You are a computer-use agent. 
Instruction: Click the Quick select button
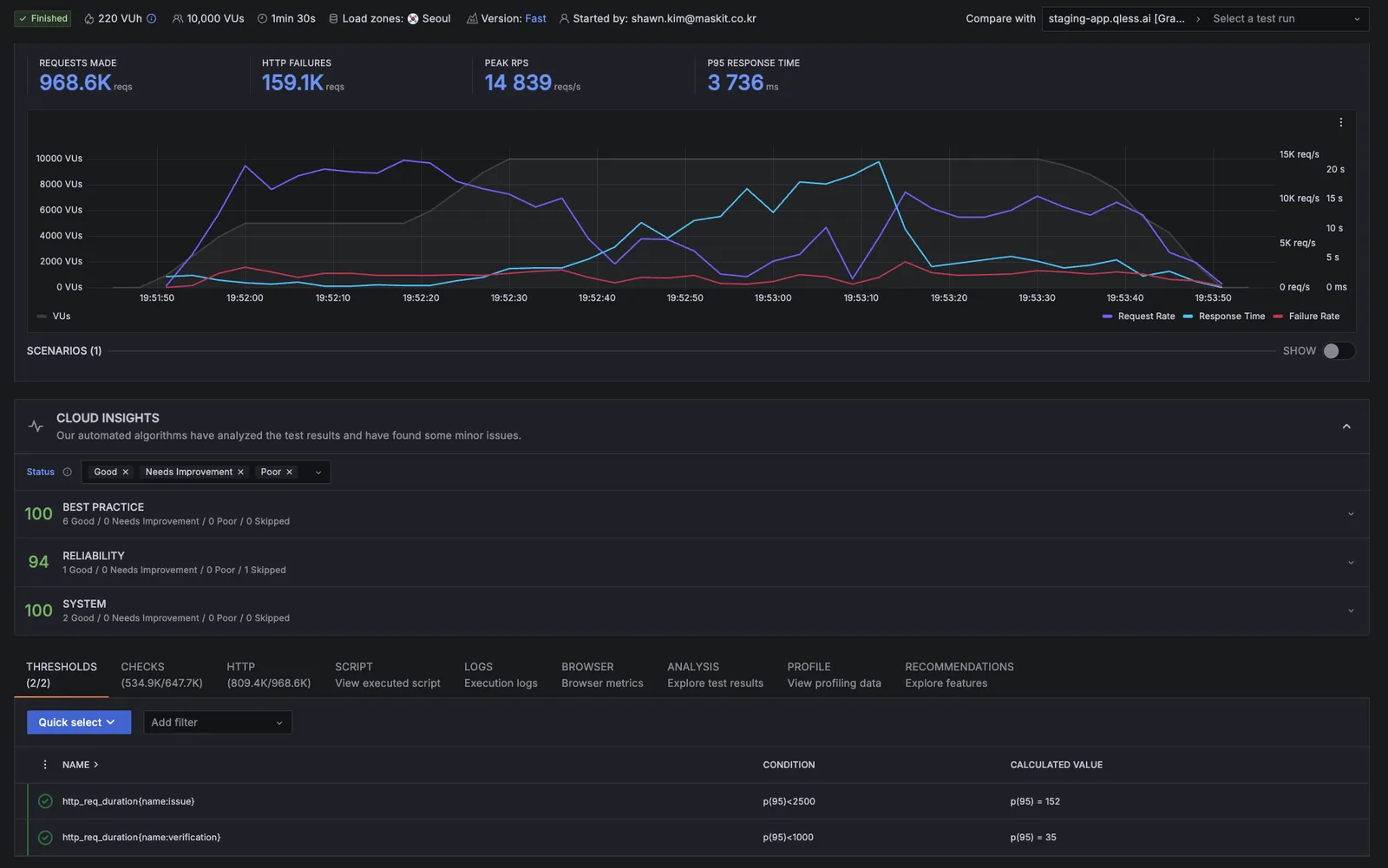79,722
